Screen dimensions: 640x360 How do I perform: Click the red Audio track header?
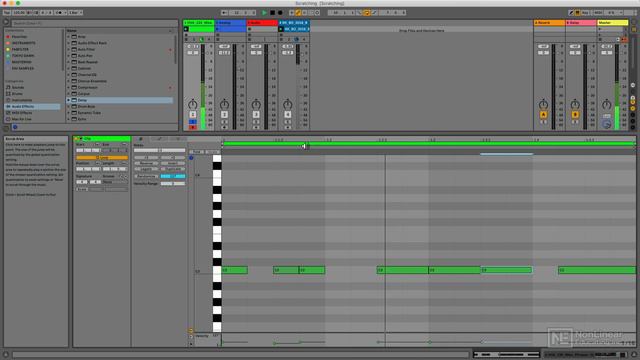coord(262,23)
